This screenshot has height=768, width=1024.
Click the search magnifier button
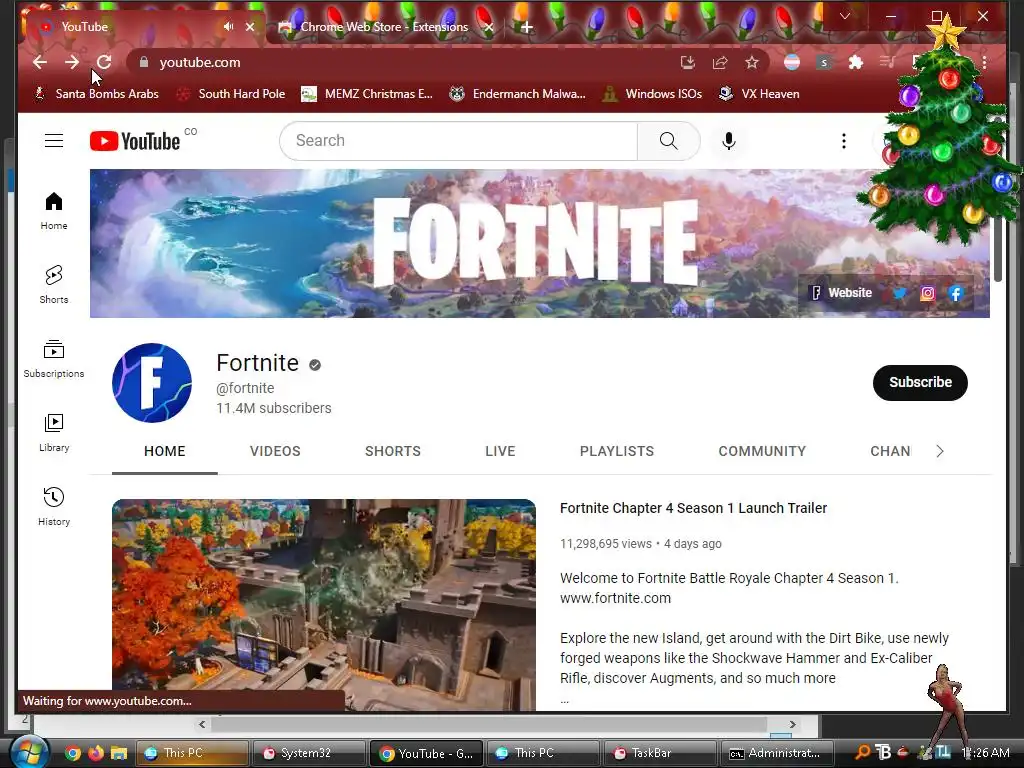click(x=669, y=140)
